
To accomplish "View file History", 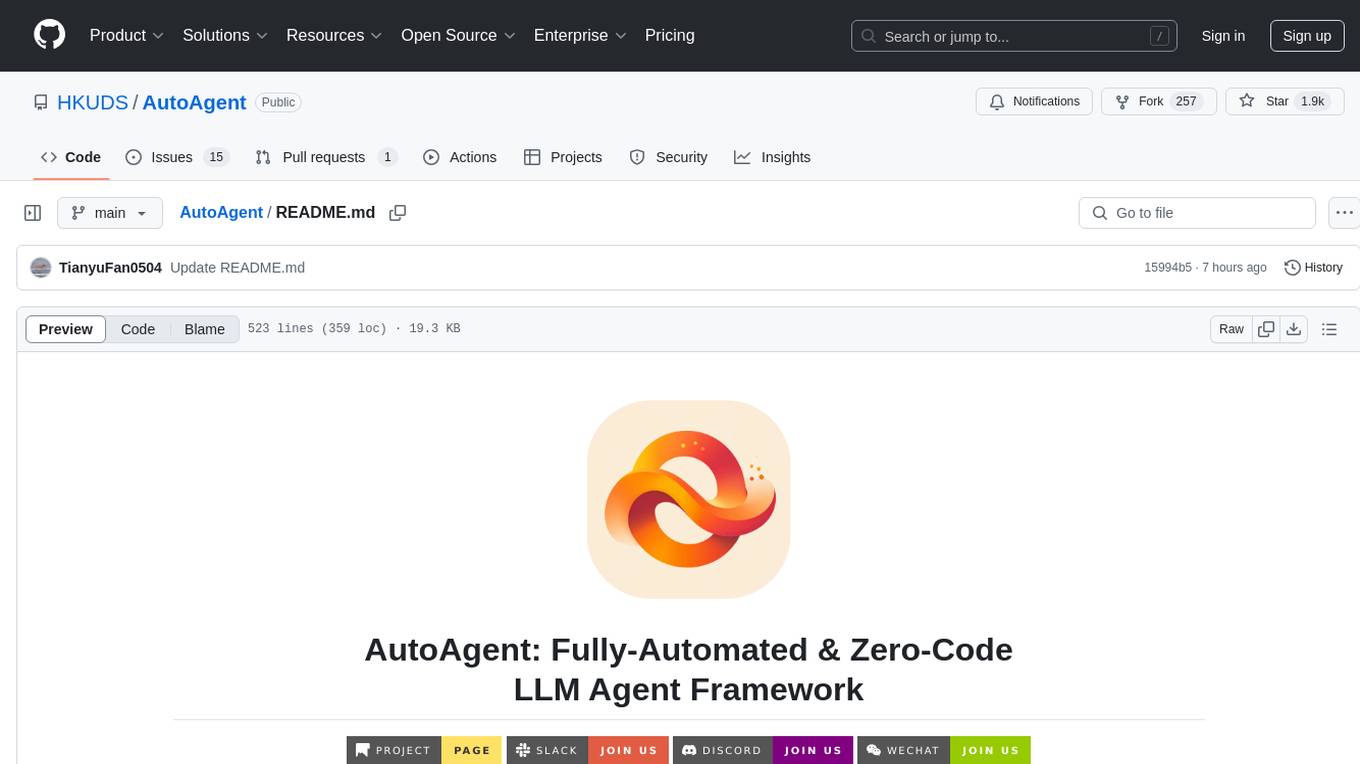I will point(1313,268).
